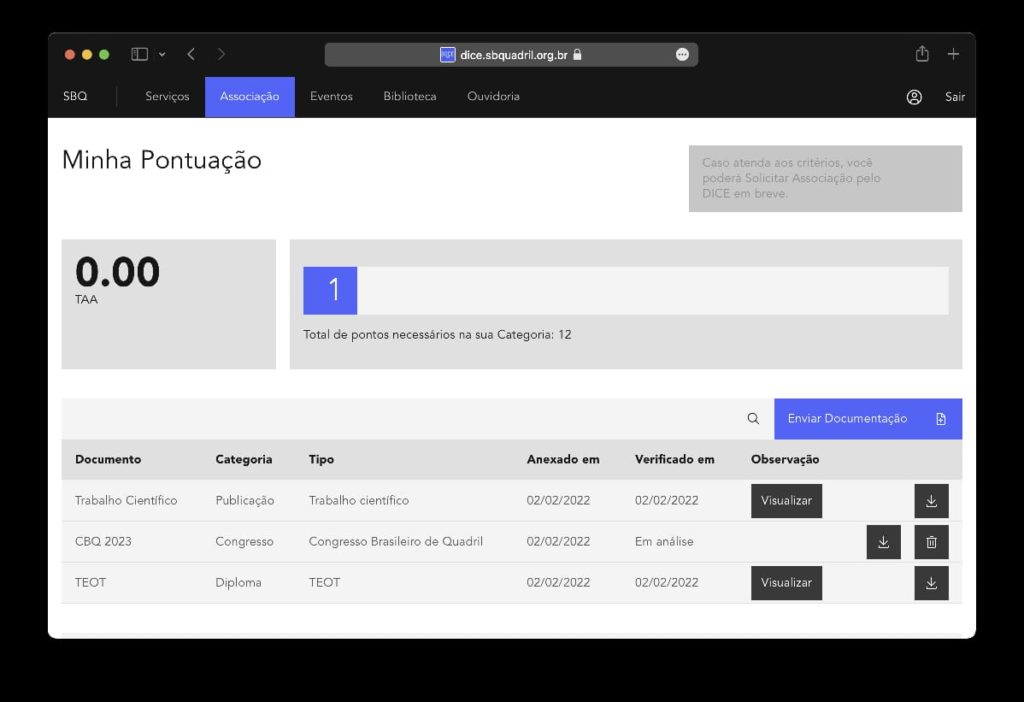Click the Minha Pontuação heading
Image resolution: width=1024 pixels, height=702 pixels.
point(161,161)
